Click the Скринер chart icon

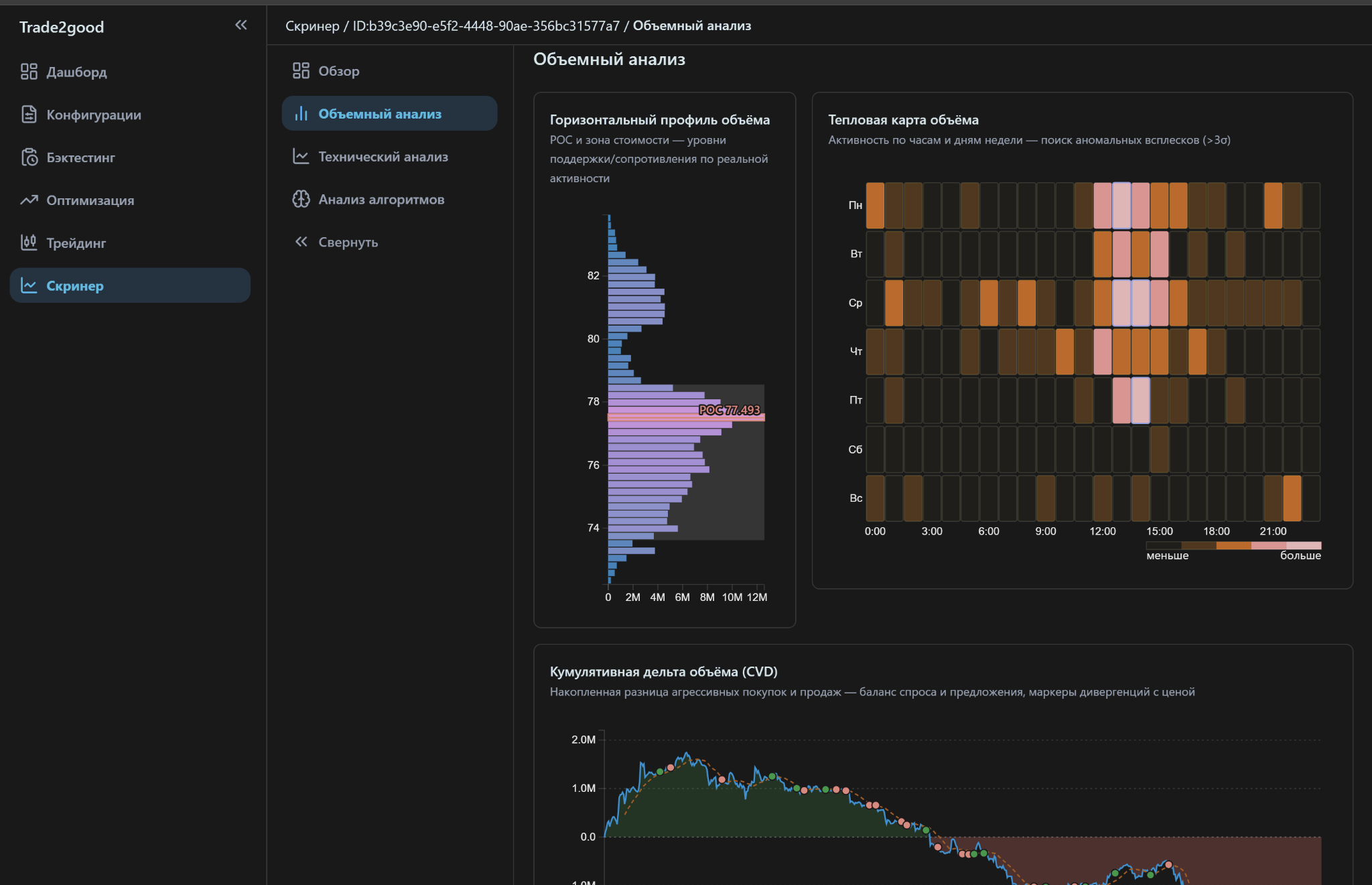coord(29,285)
